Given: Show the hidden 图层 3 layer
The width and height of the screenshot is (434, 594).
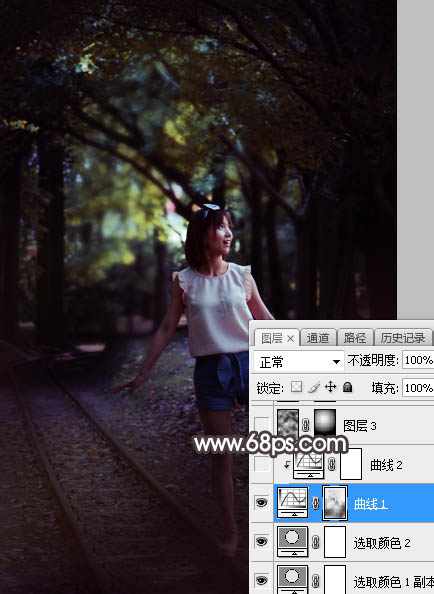Looking at the screenshot, I should pos(261,425).
